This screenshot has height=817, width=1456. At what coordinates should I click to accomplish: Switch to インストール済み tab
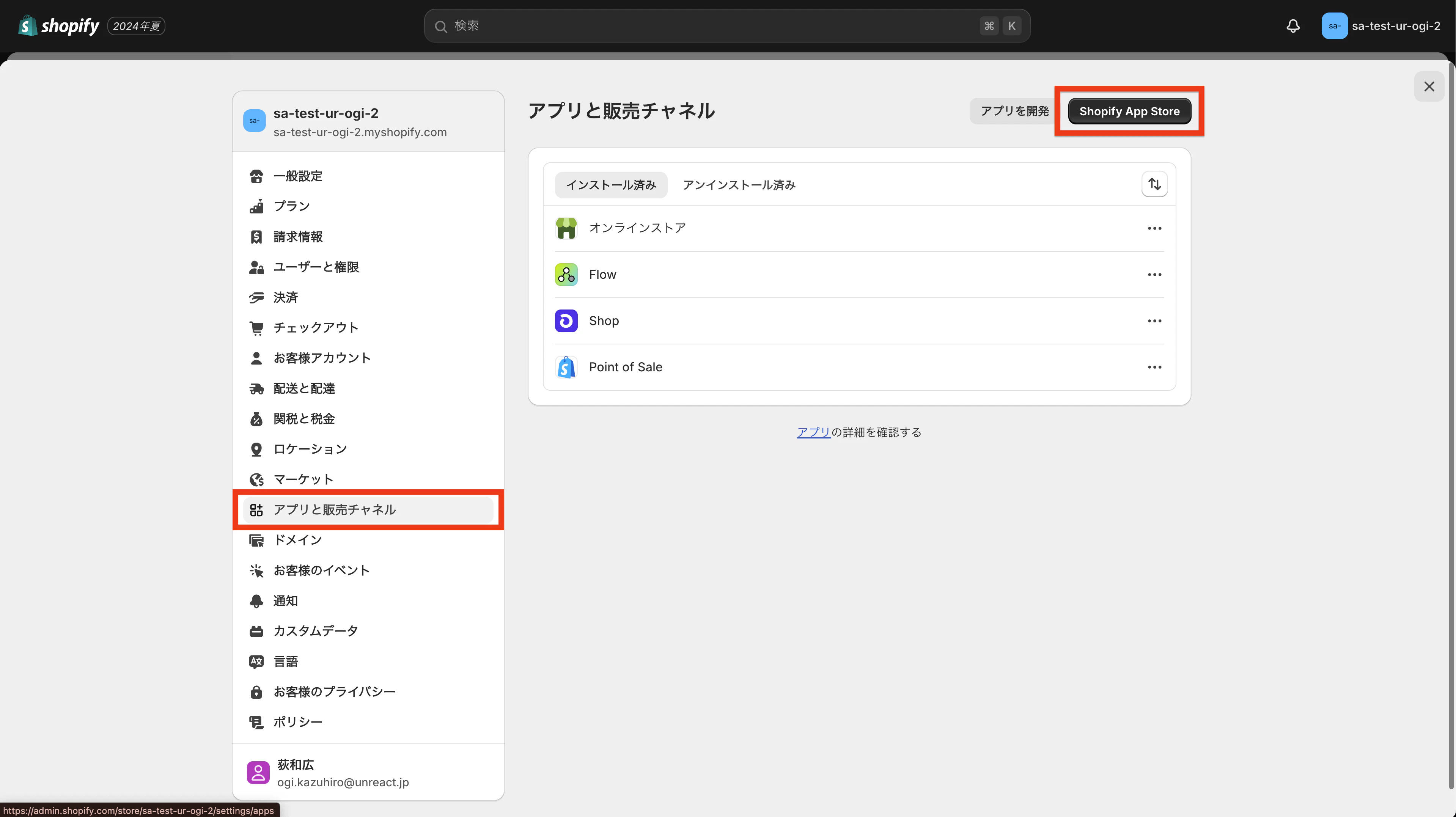[x=611, y=185]
